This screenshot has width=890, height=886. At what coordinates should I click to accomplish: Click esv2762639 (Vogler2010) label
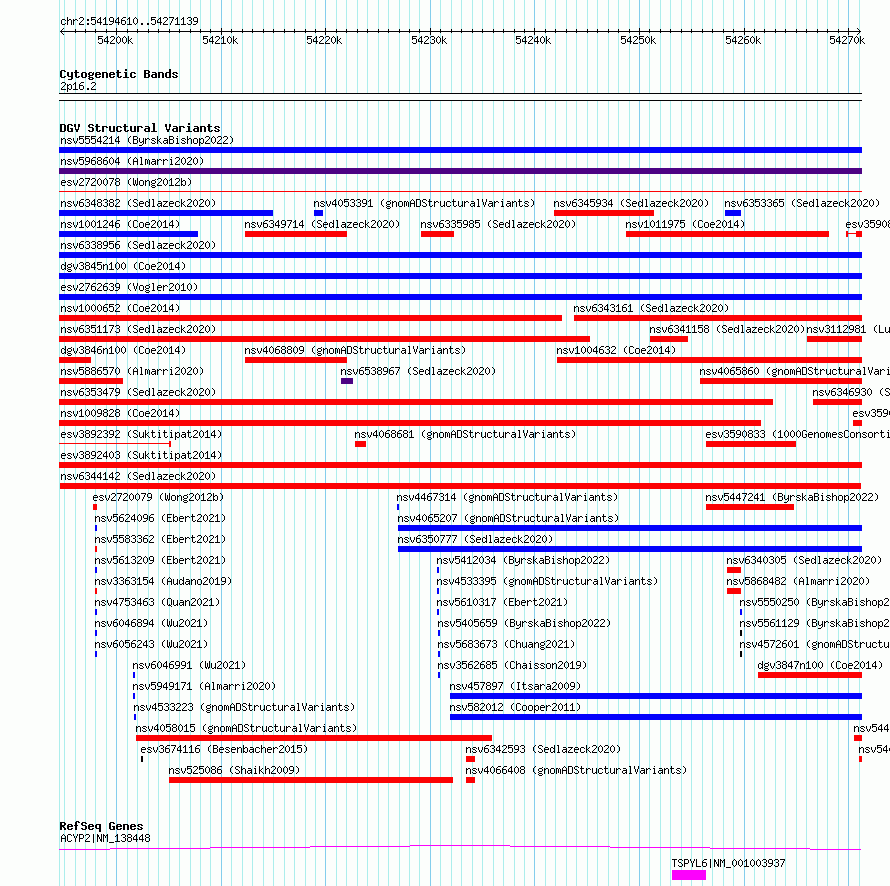(x=129, y=287)
